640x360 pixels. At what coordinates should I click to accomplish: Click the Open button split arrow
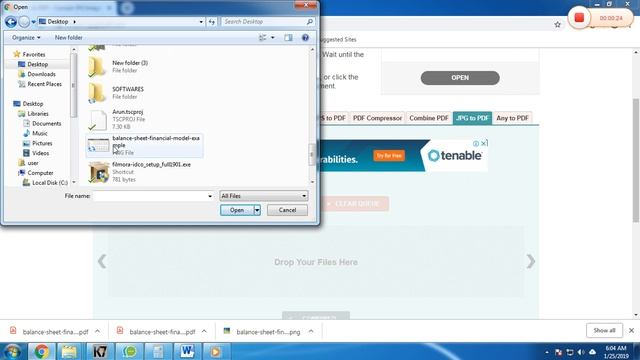click(257, 210)
